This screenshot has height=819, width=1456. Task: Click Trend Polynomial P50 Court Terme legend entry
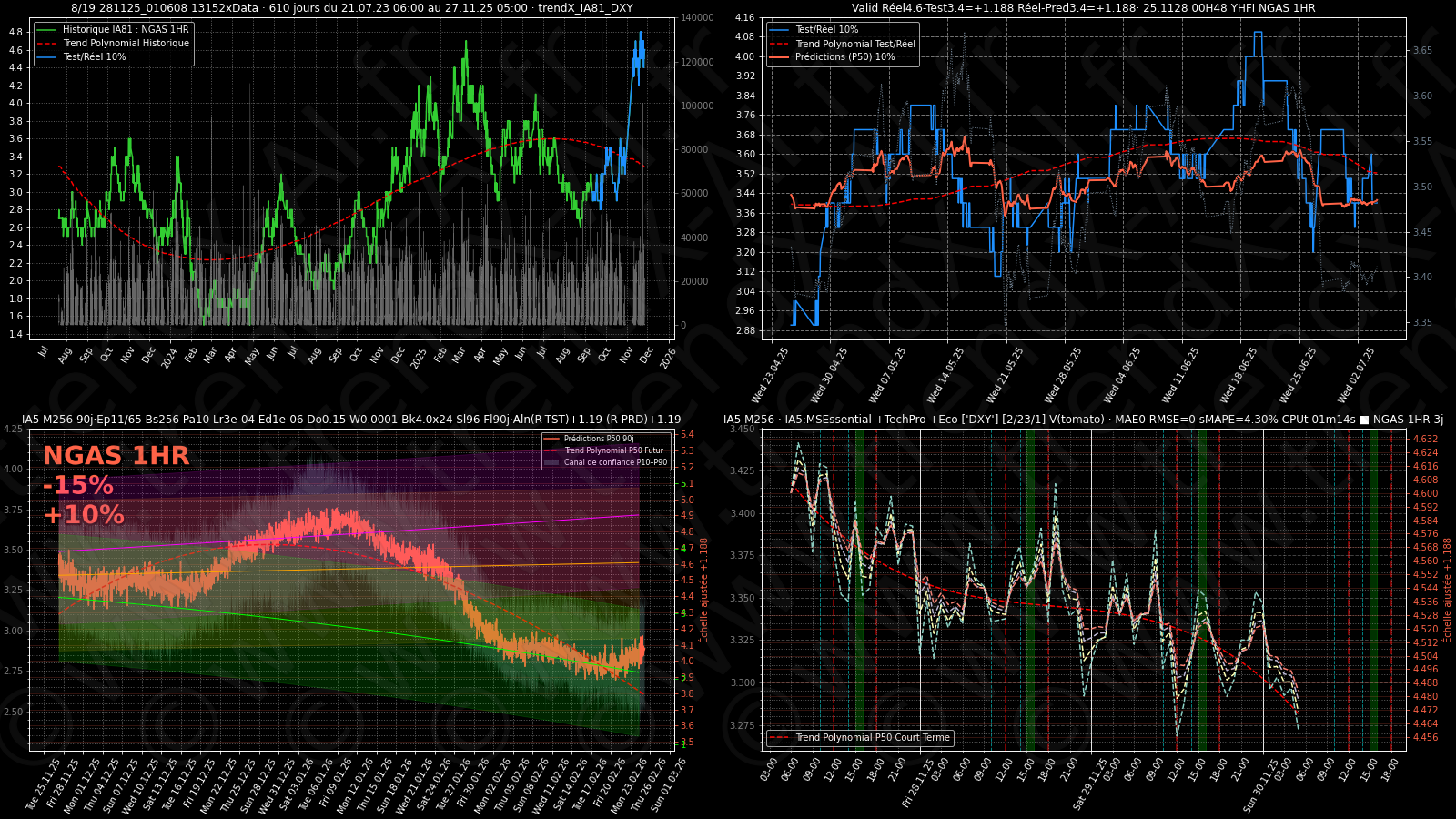click(872, 738)
